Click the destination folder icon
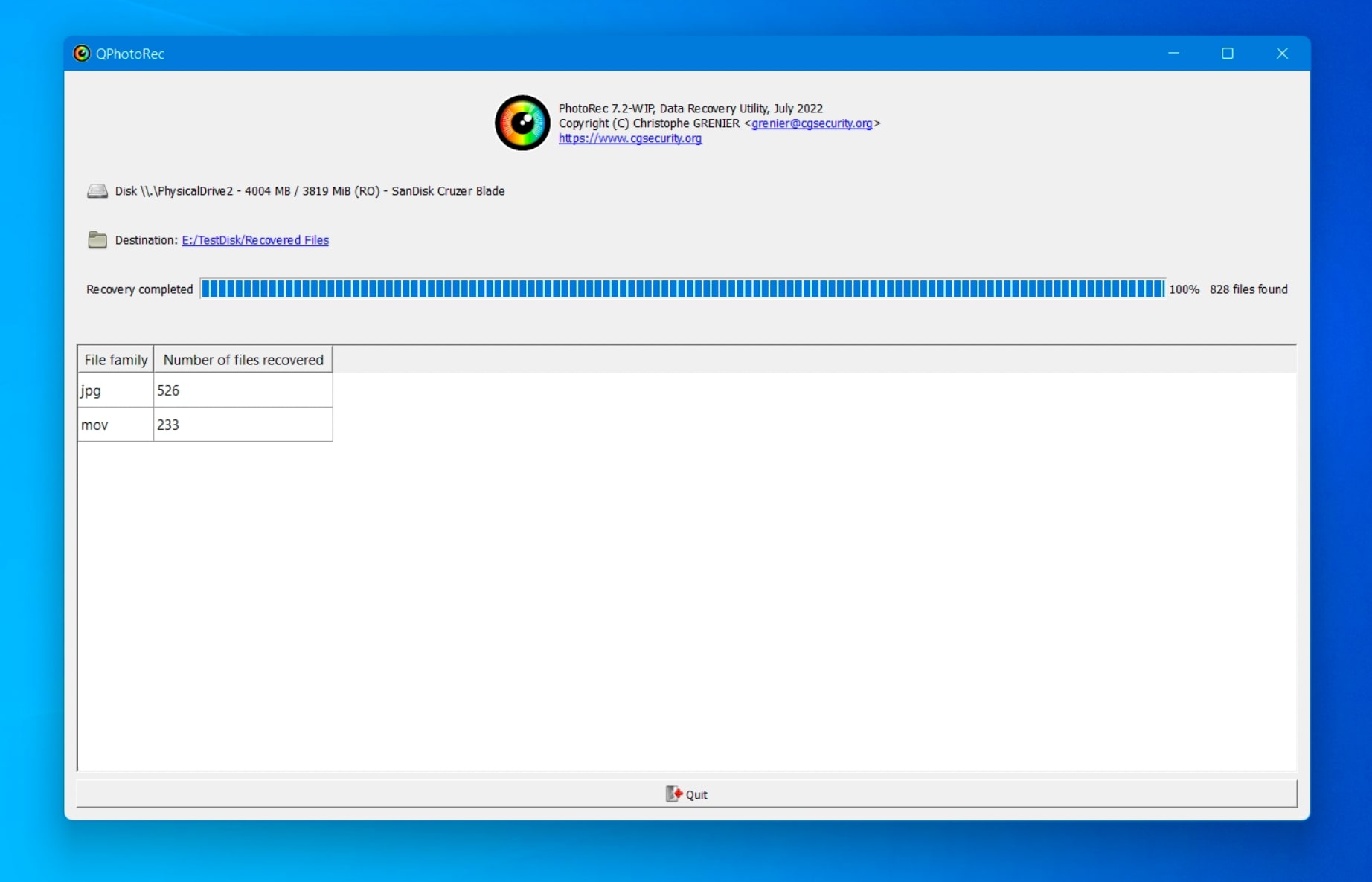 pyautogui.click(x=97, y=240)
